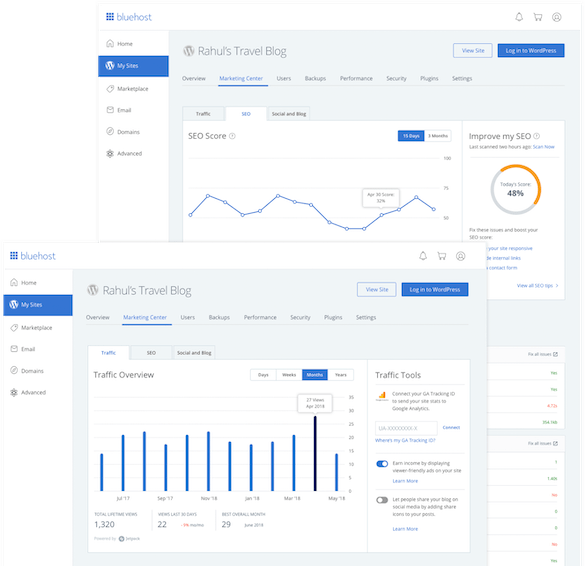This screenshot has width=585, height=566.
Task: Open Traffic sub-tab in front window
Action: pyautogui.click(x=109, y=353)
